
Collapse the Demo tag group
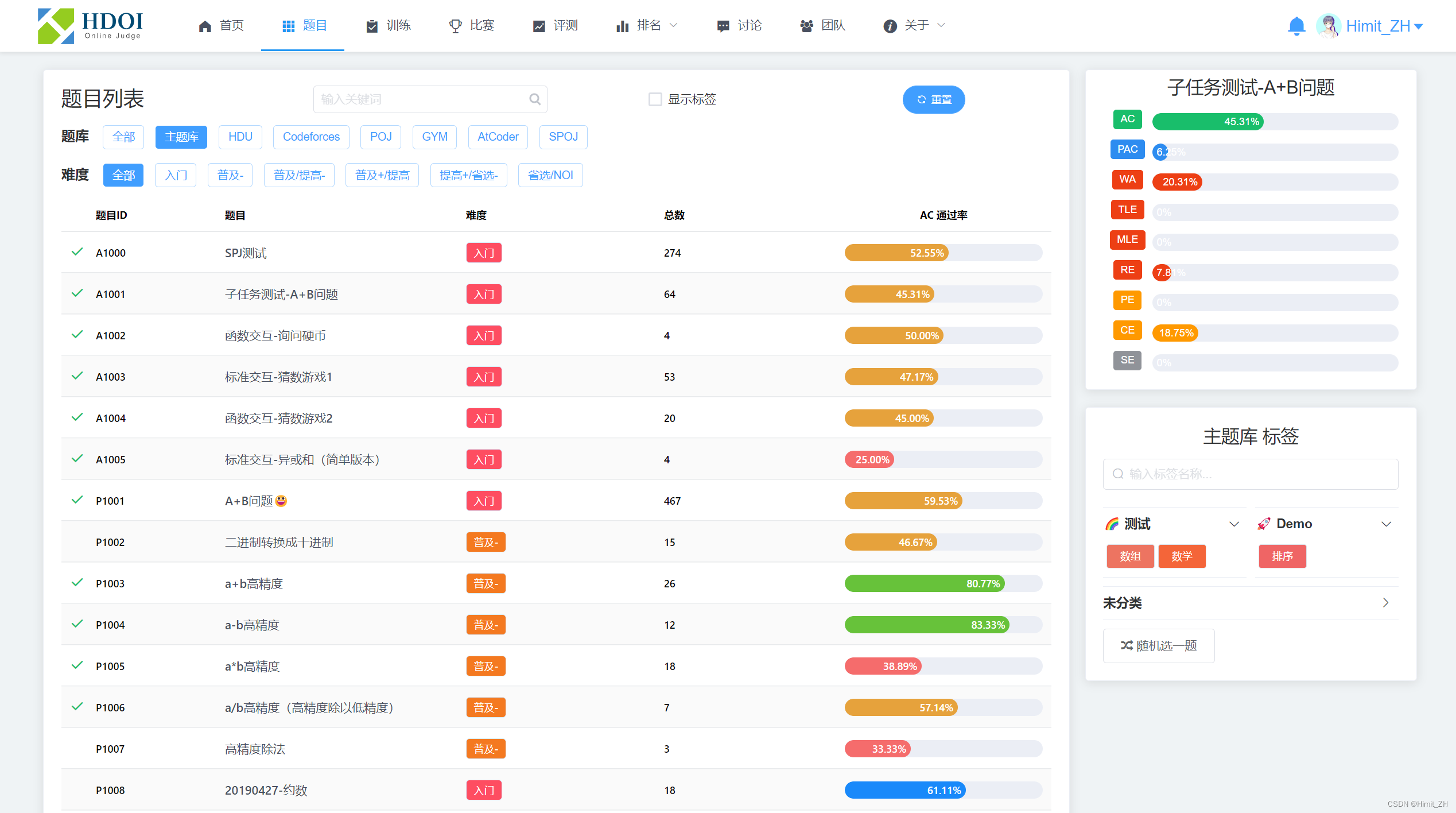pyautogui.click(x=1387, y=524)
